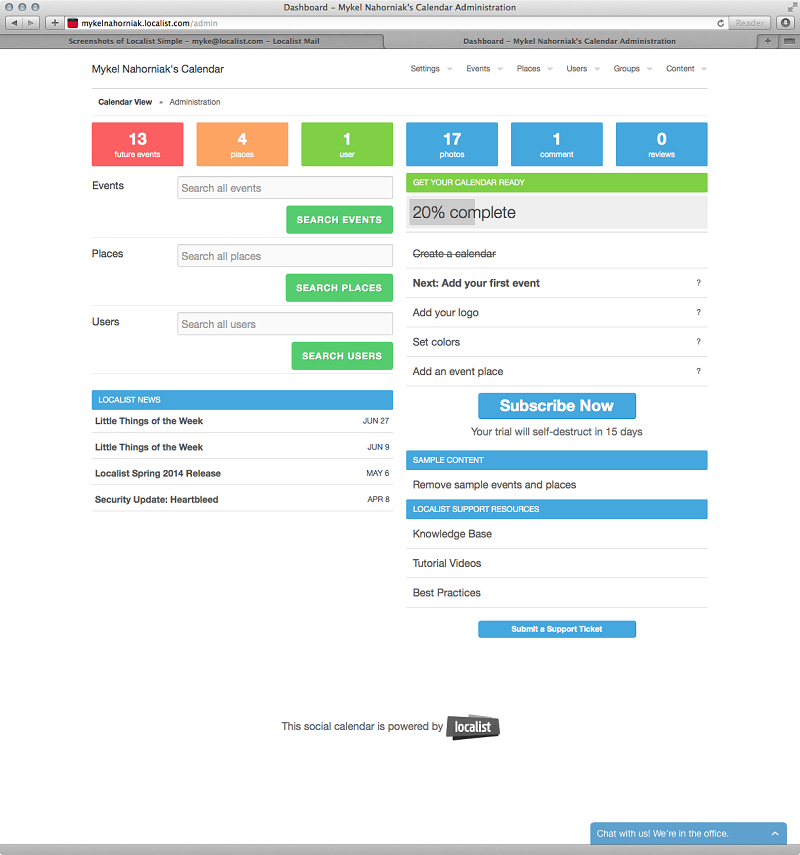Click the reload page icon in address bar

pos(721,22)
